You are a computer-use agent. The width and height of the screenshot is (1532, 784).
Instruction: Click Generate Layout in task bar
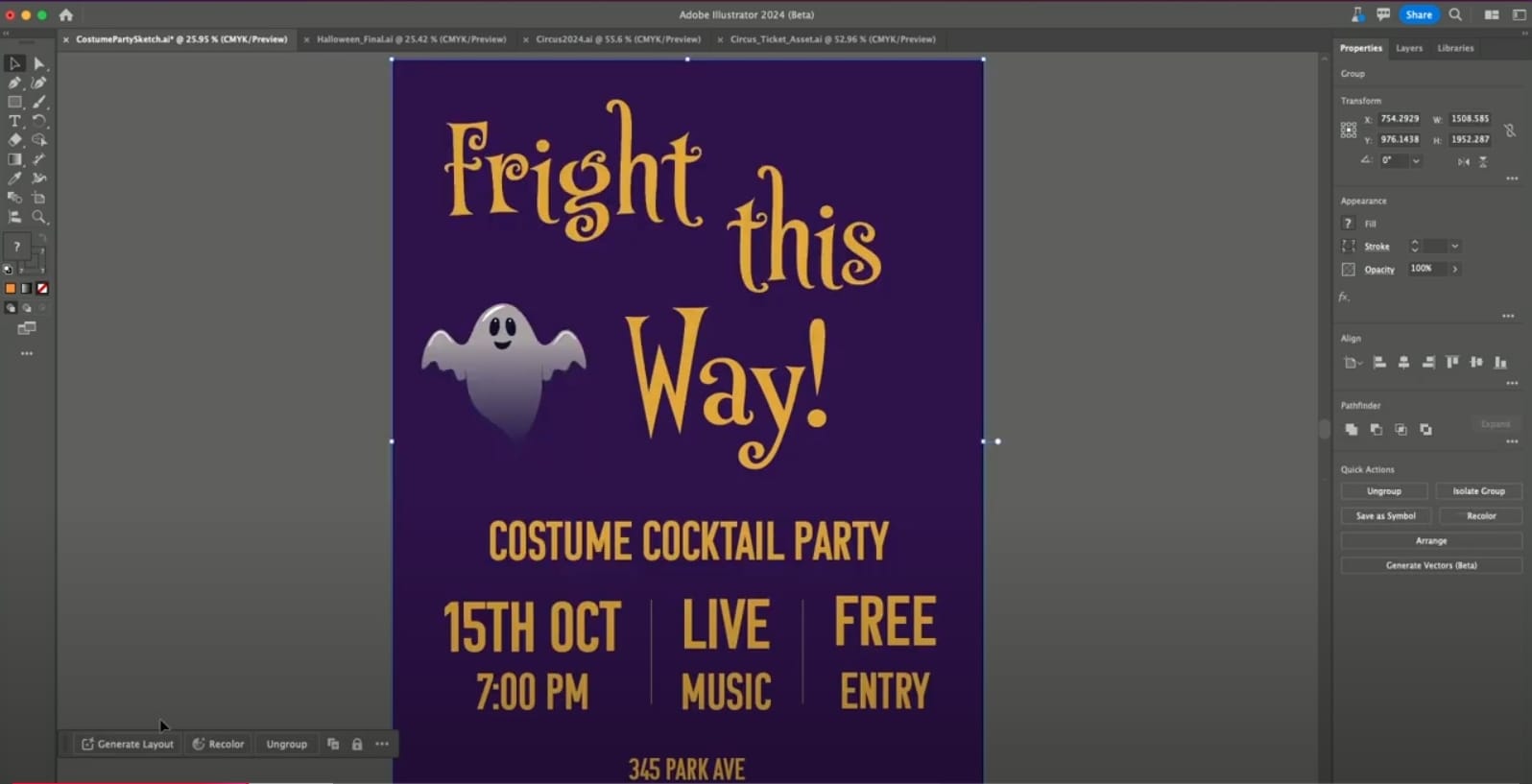click(128, 744)
